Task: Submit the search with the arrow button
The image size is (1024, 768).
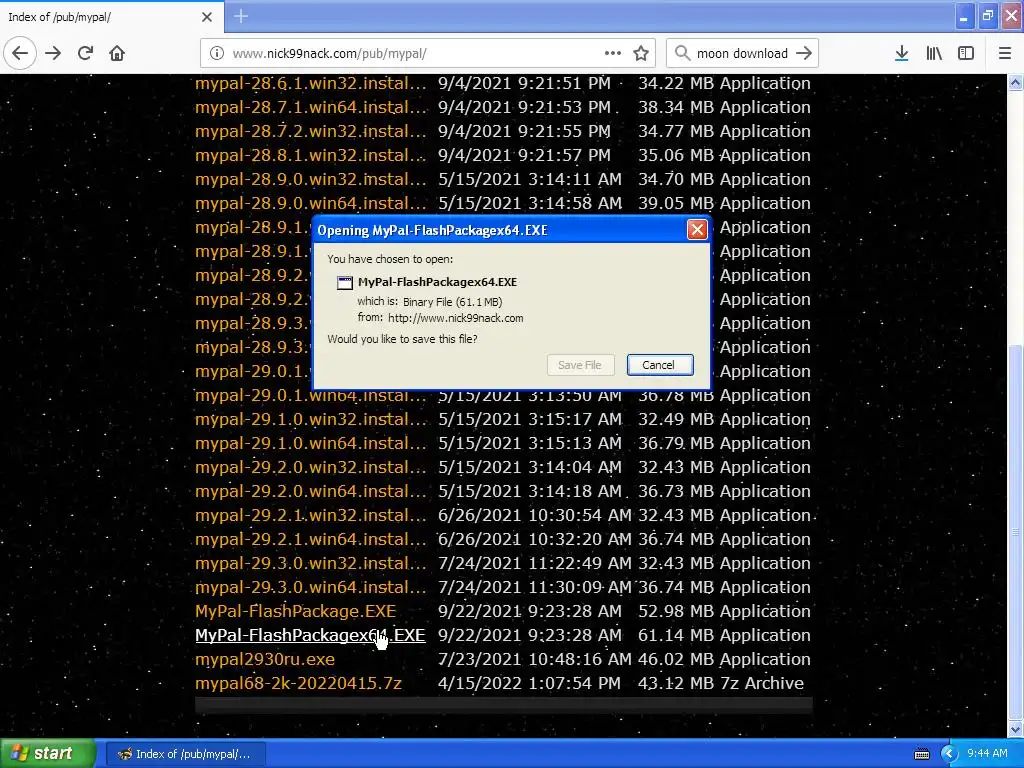Action: [804, 53]
